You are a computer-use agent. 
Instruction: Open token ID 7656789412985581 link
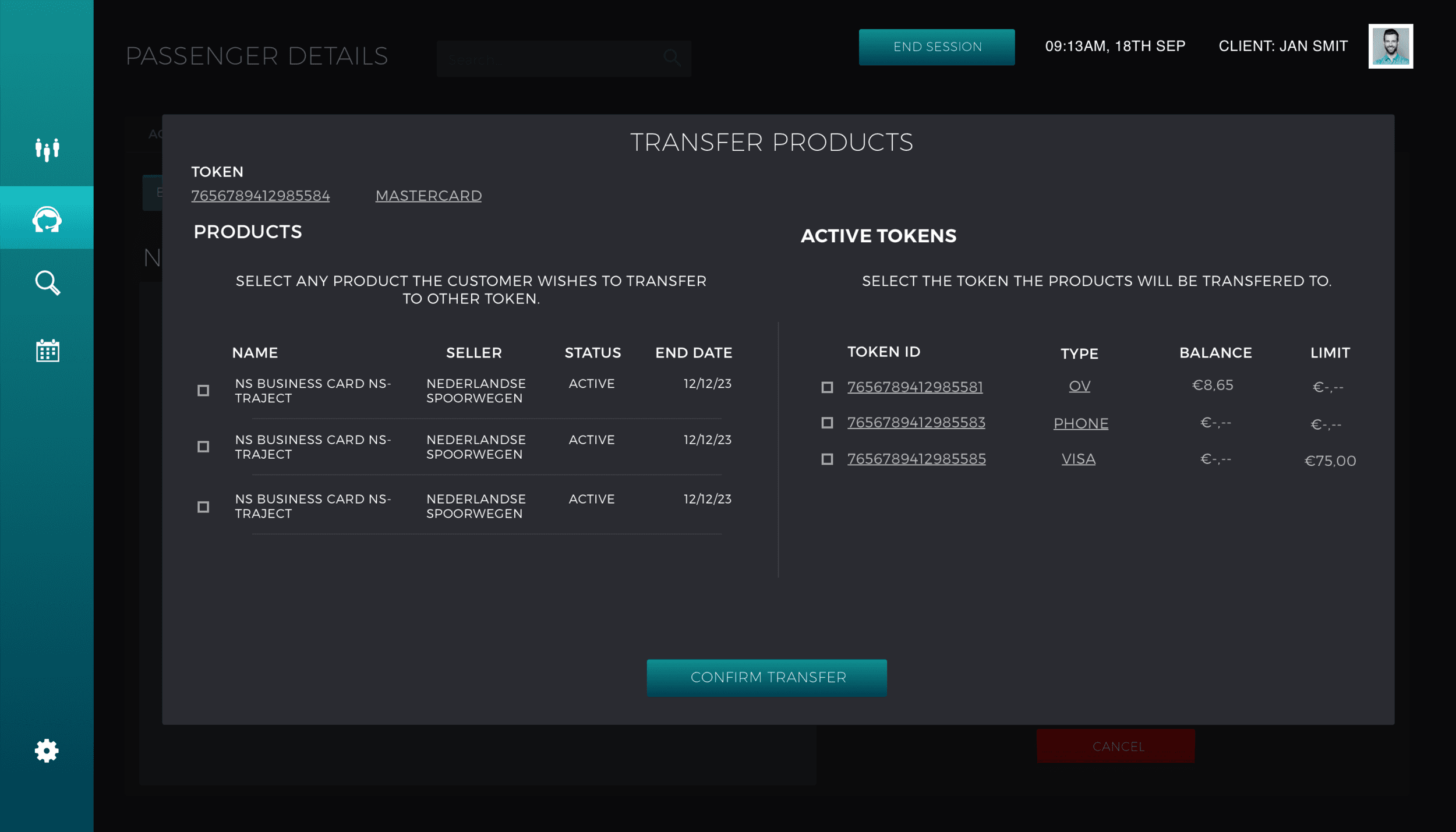pos(914,387)
